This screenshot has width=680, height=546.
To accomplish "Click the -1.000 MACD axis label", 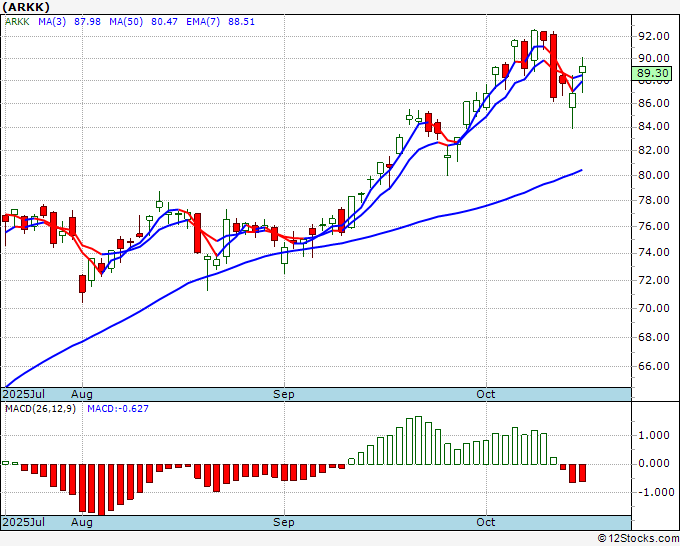I will coord(655,492).
